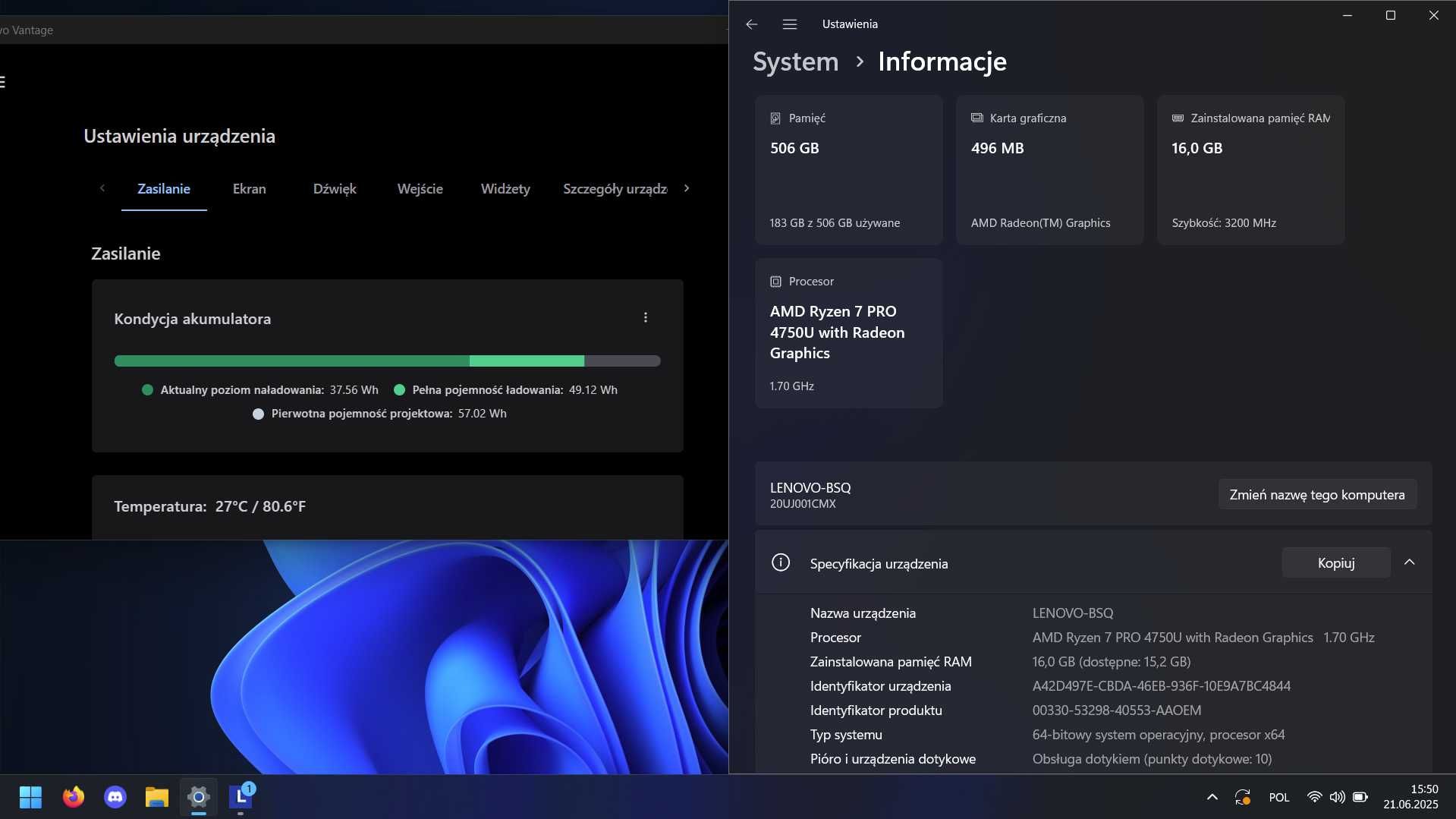Select the Zasilanie tab in Lenovo Vantage

164,189
